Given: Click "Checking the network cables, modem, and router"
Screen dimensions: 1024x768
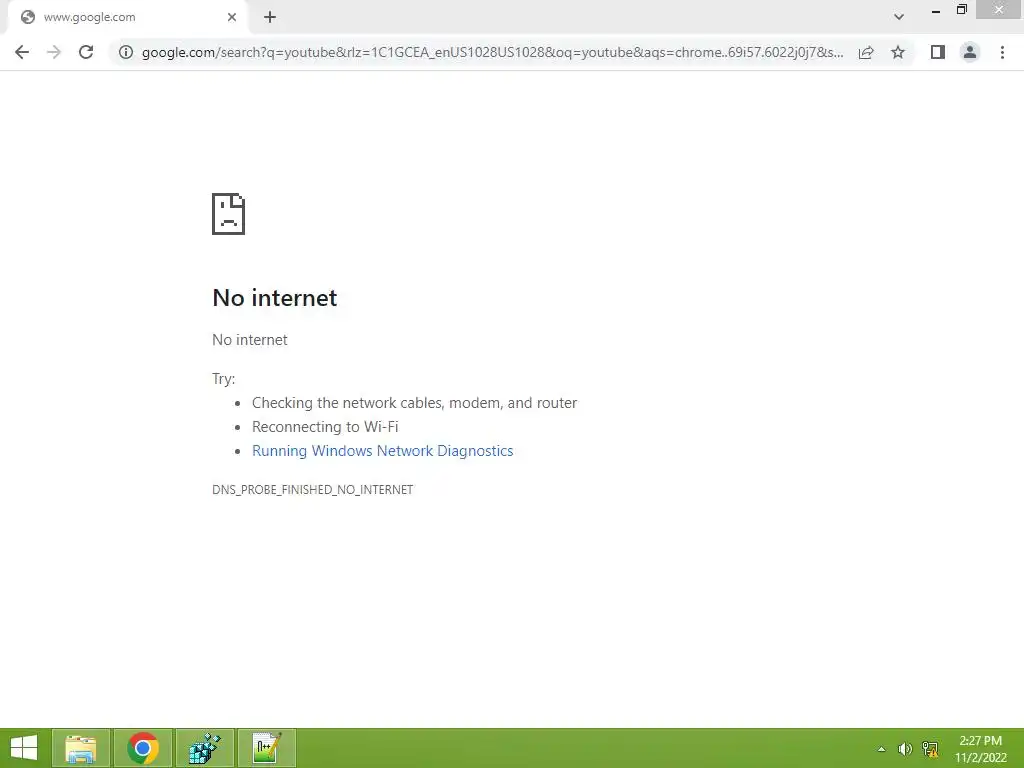Looking at the screenshot, I should [415, 403].
